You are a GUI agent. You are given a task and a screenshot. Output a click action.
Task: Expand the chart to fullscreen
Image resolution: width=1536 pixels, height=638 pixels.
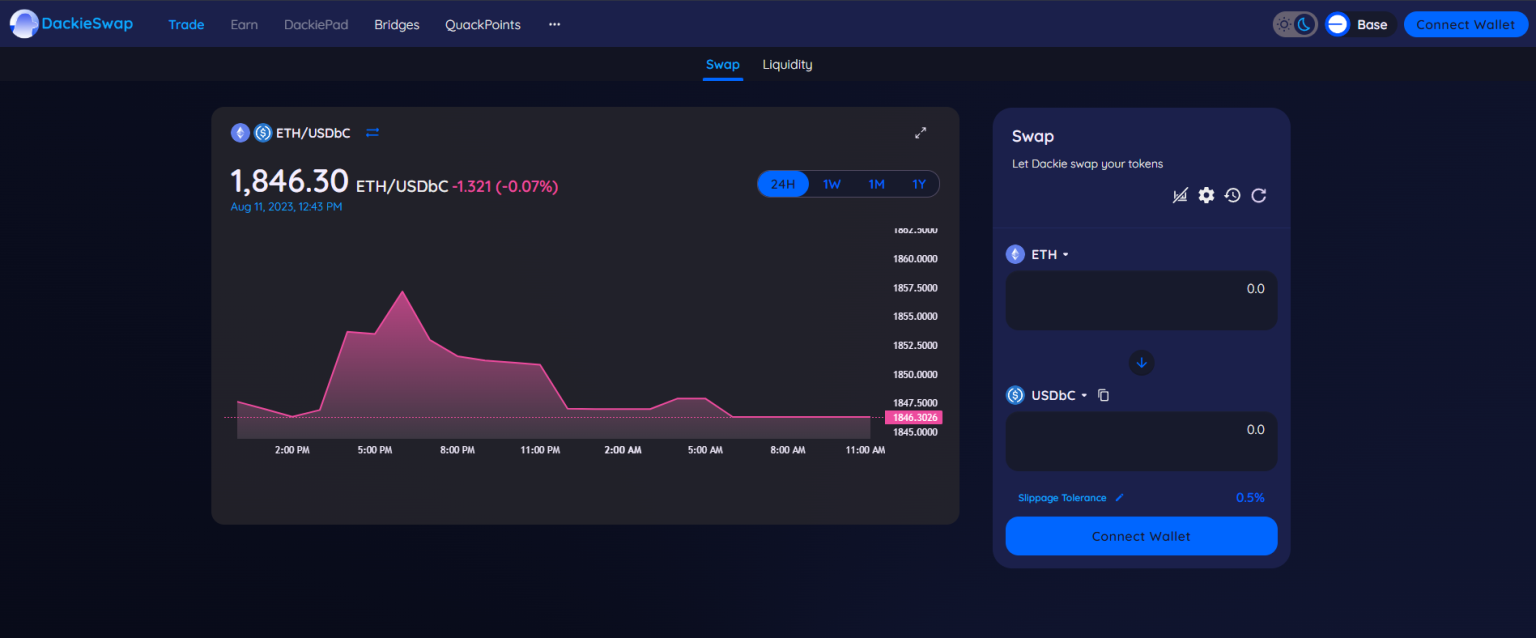(921, 132)
